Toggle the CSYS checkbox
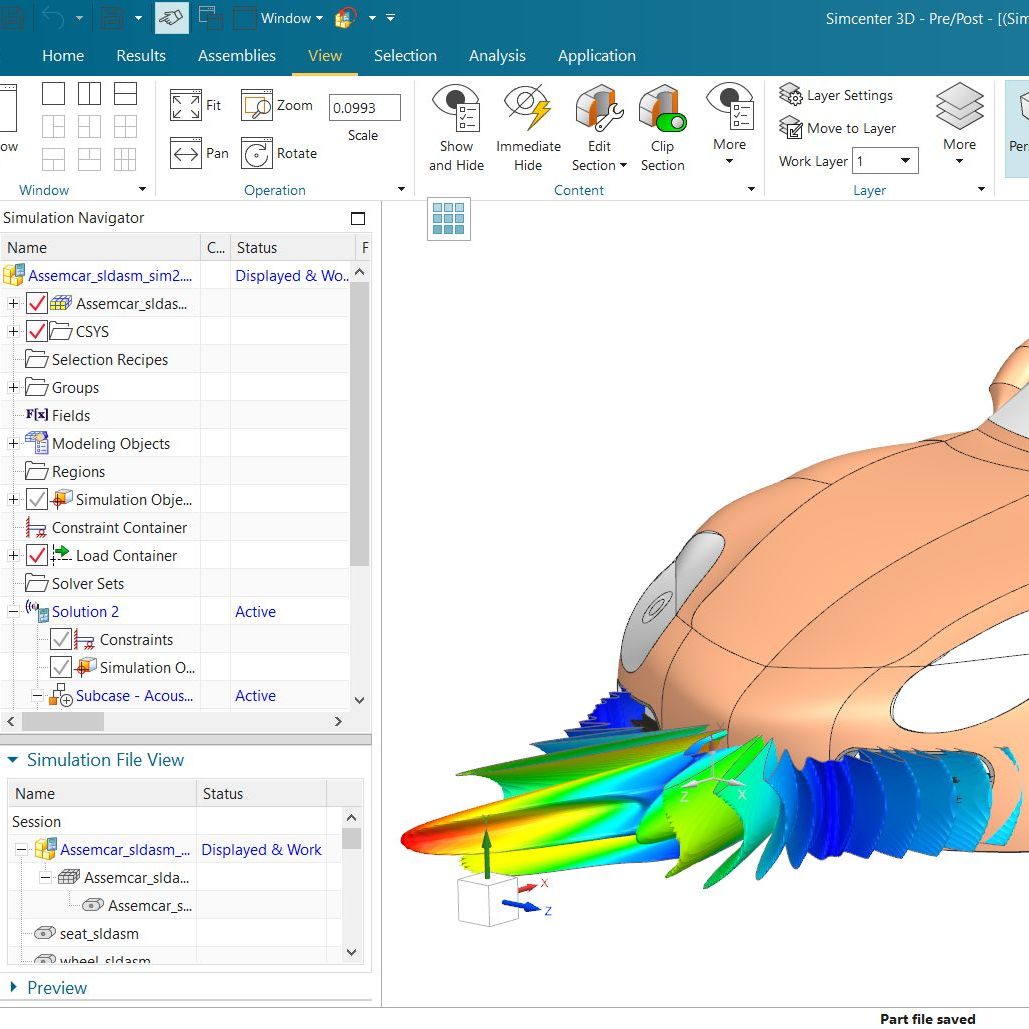The height and width of the screenshot is (1029, 1029). pos(37,331)
